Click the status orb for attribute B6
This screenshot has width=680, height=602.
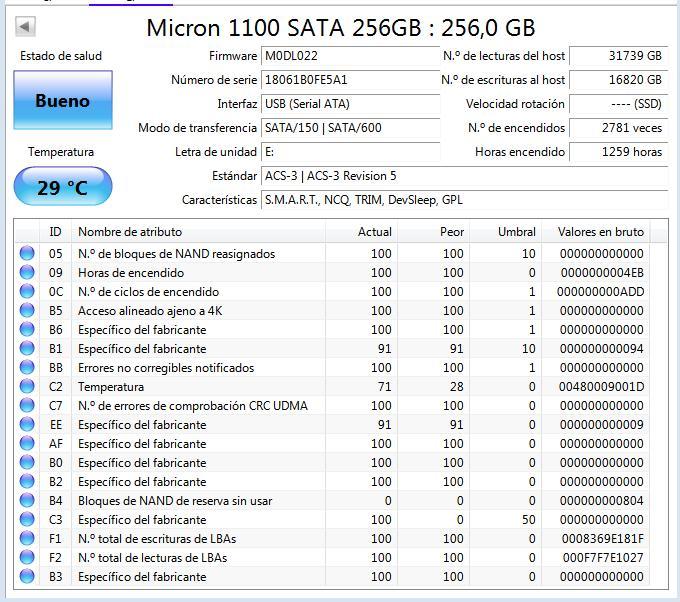tap(27, 329)
